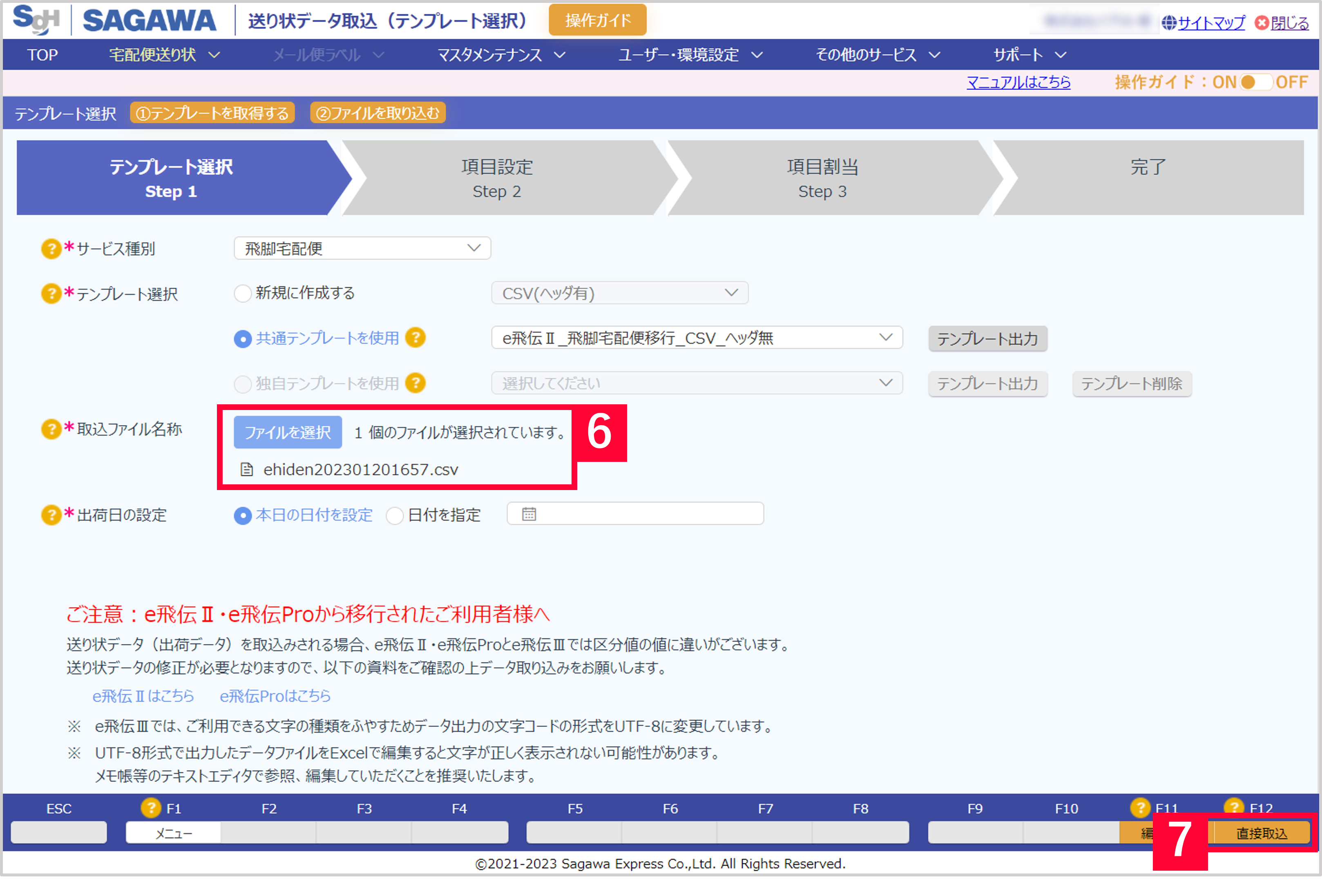1322x896 pixels.
Task: Click the globe icon beside サイトマップ
Action: 1168,23
